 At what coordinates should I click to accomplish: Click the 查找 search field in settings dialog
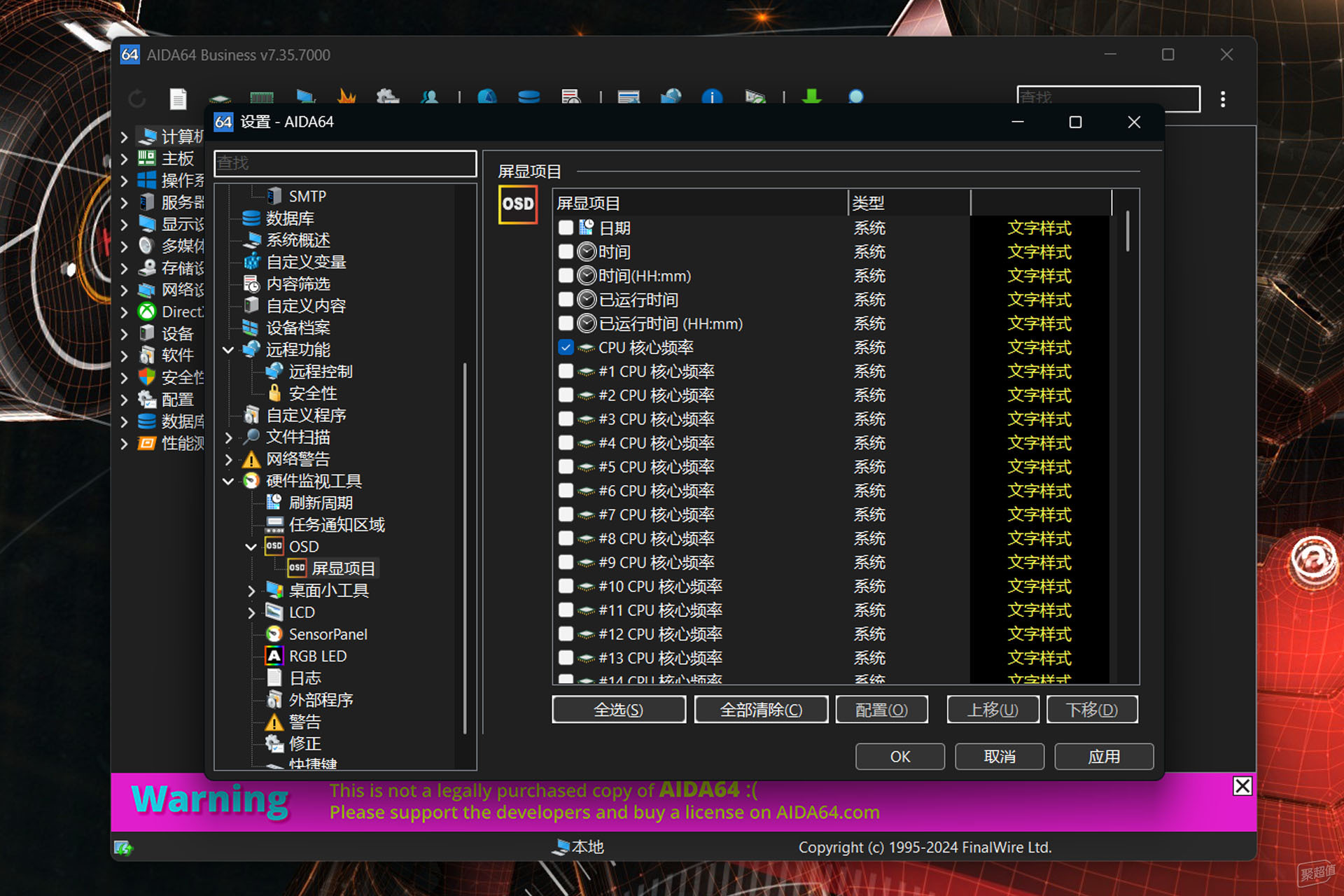[x=345, y=163]
